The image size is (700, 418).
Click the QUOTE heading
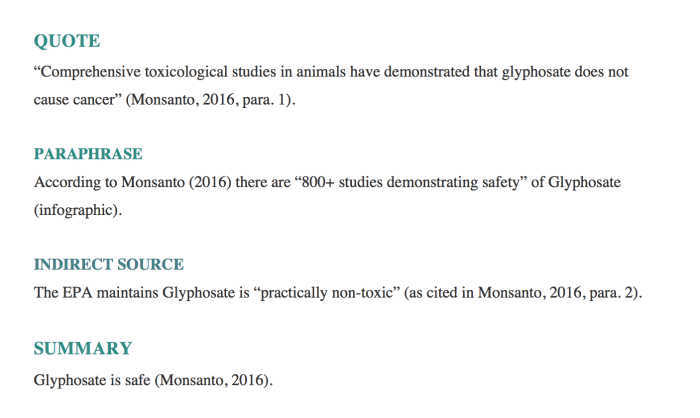click(67, 42)
